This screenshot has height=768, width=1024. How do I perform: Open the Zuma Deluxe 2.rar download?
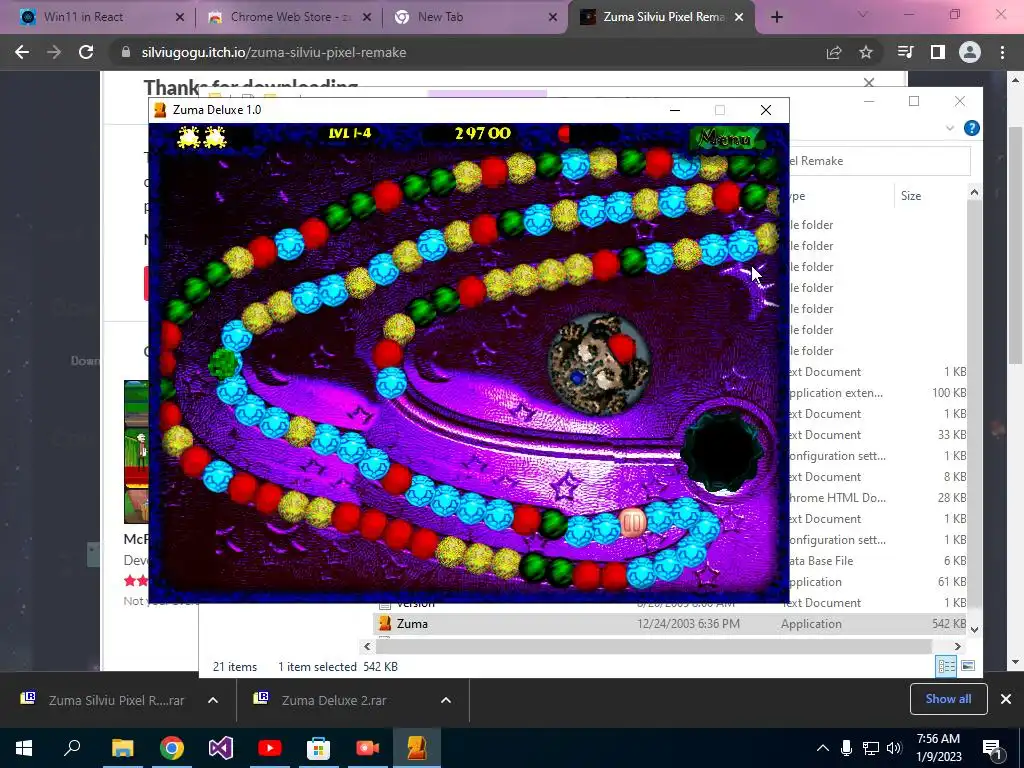335,700
